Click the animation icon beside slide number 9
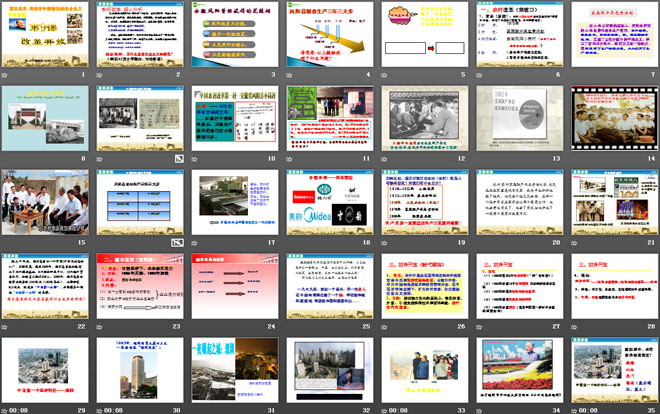660x414 pixels. pos(178,158)
